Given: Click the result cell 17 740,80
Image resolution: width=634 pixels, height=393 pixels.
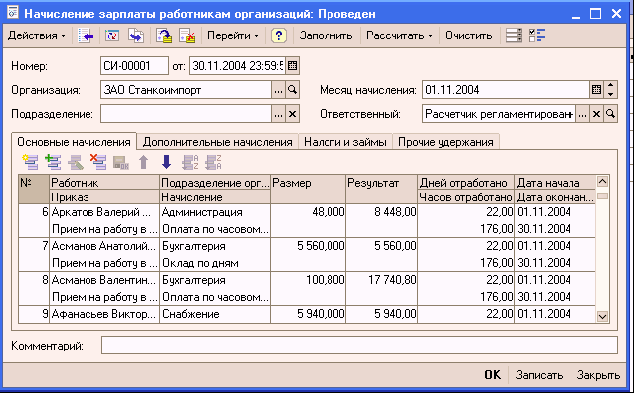Looking at the screenshot, I should [x=381, y=280].
